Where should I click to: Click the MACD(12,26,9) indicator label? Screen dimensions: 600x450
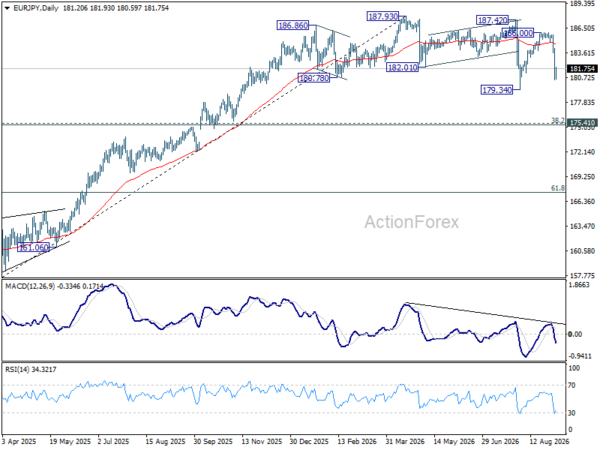(x=29, y=286)
